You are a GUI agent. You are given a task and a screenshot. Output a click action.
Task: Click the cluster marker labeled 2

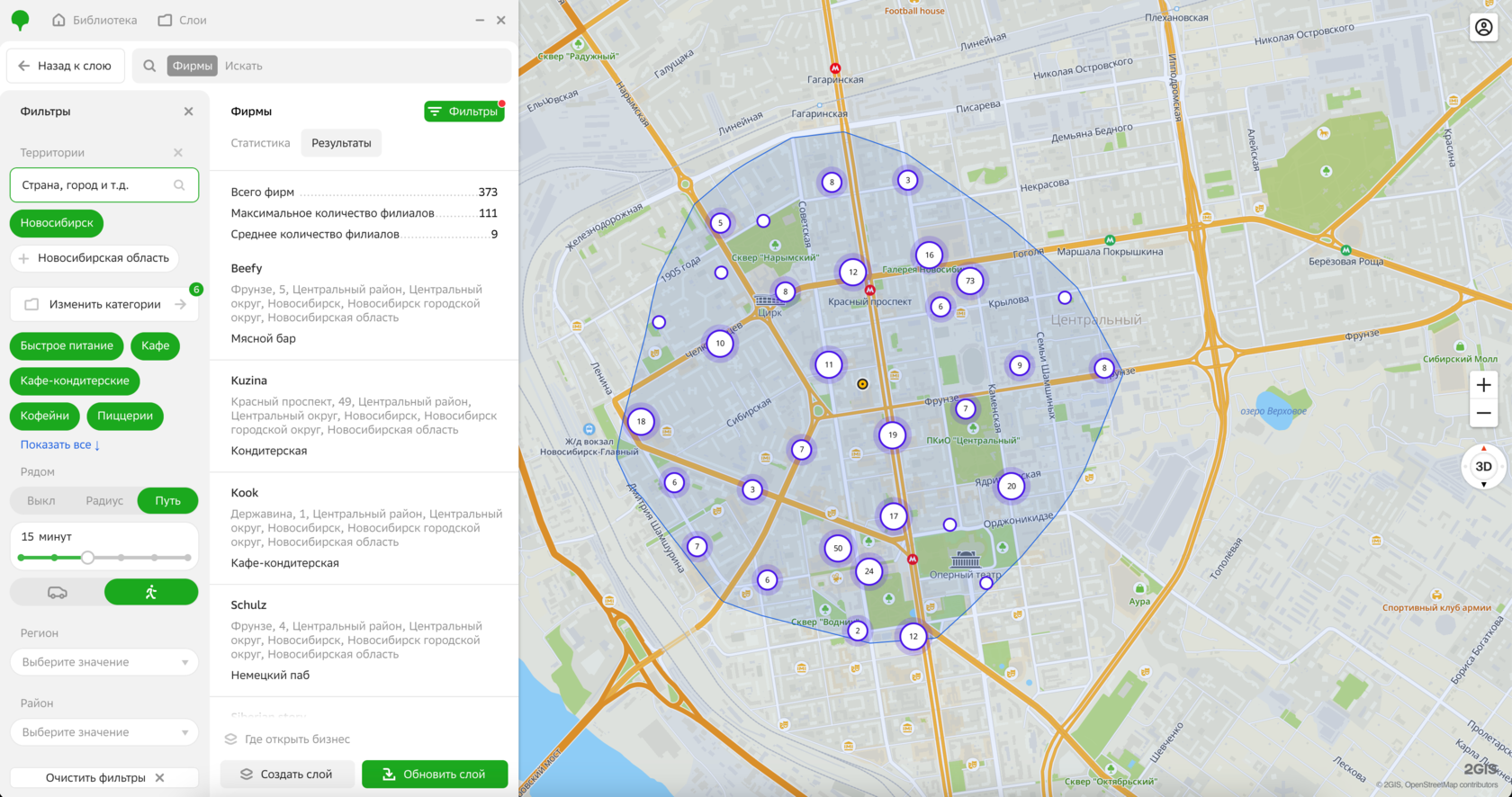pos(858,631)
